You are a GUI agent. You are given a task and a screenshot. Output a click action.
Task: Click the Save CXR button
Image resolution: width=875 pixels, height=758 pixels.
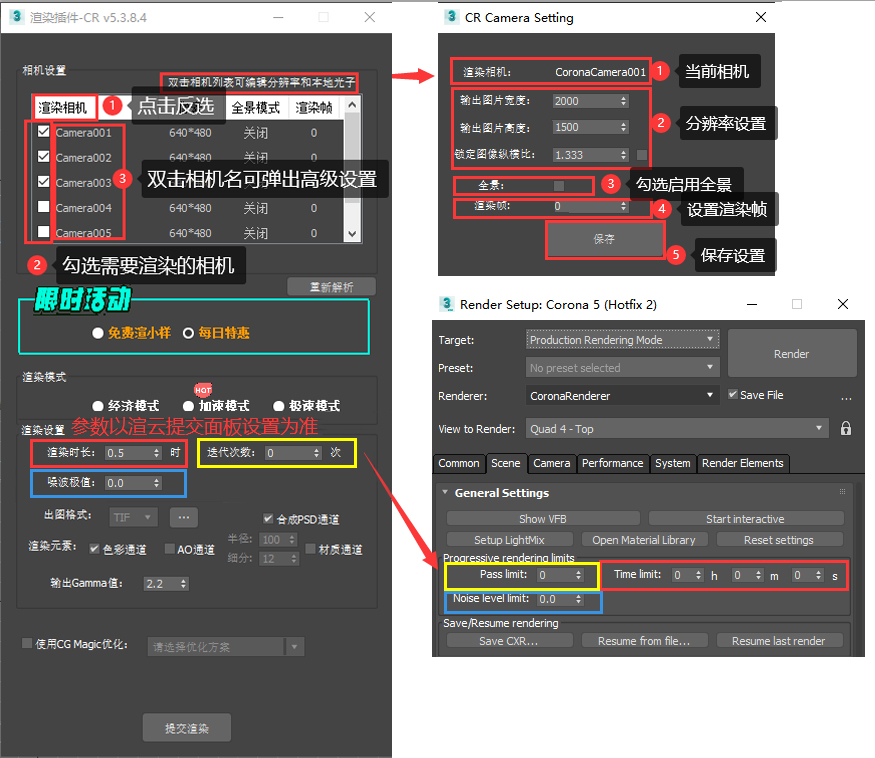509,640
